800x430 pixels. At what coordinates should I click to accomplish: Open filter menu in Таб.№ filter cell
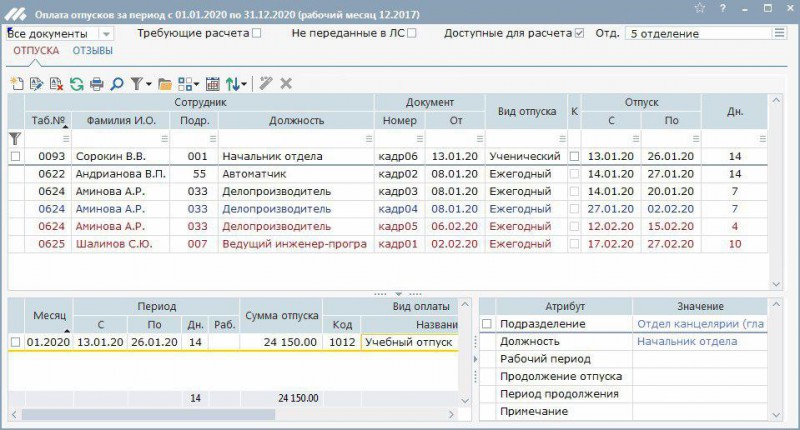click(65, 139)
